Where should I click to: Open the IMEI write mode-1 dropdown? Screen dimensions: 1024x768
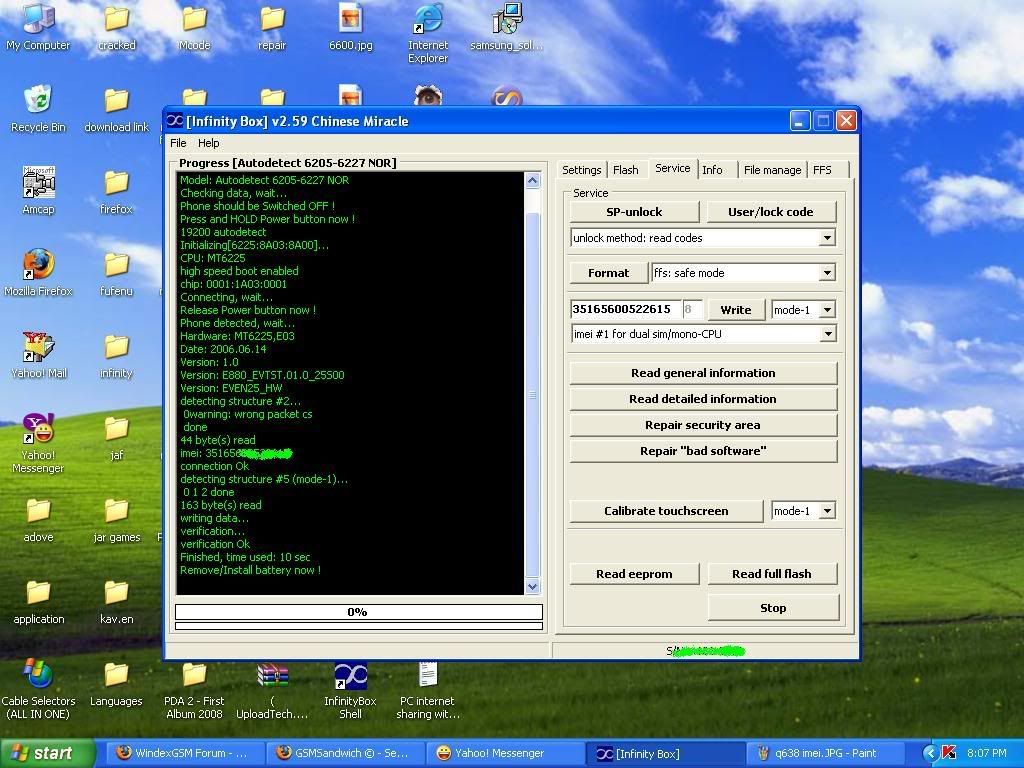pos(827,310)
